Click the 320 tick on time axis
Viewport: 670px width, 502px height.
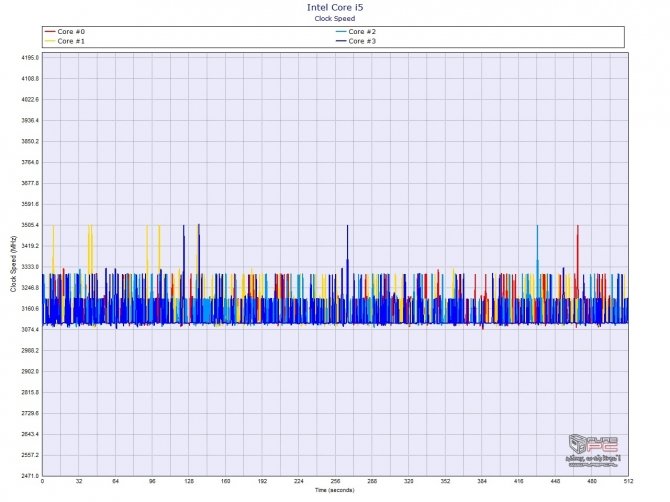(408, 481)
